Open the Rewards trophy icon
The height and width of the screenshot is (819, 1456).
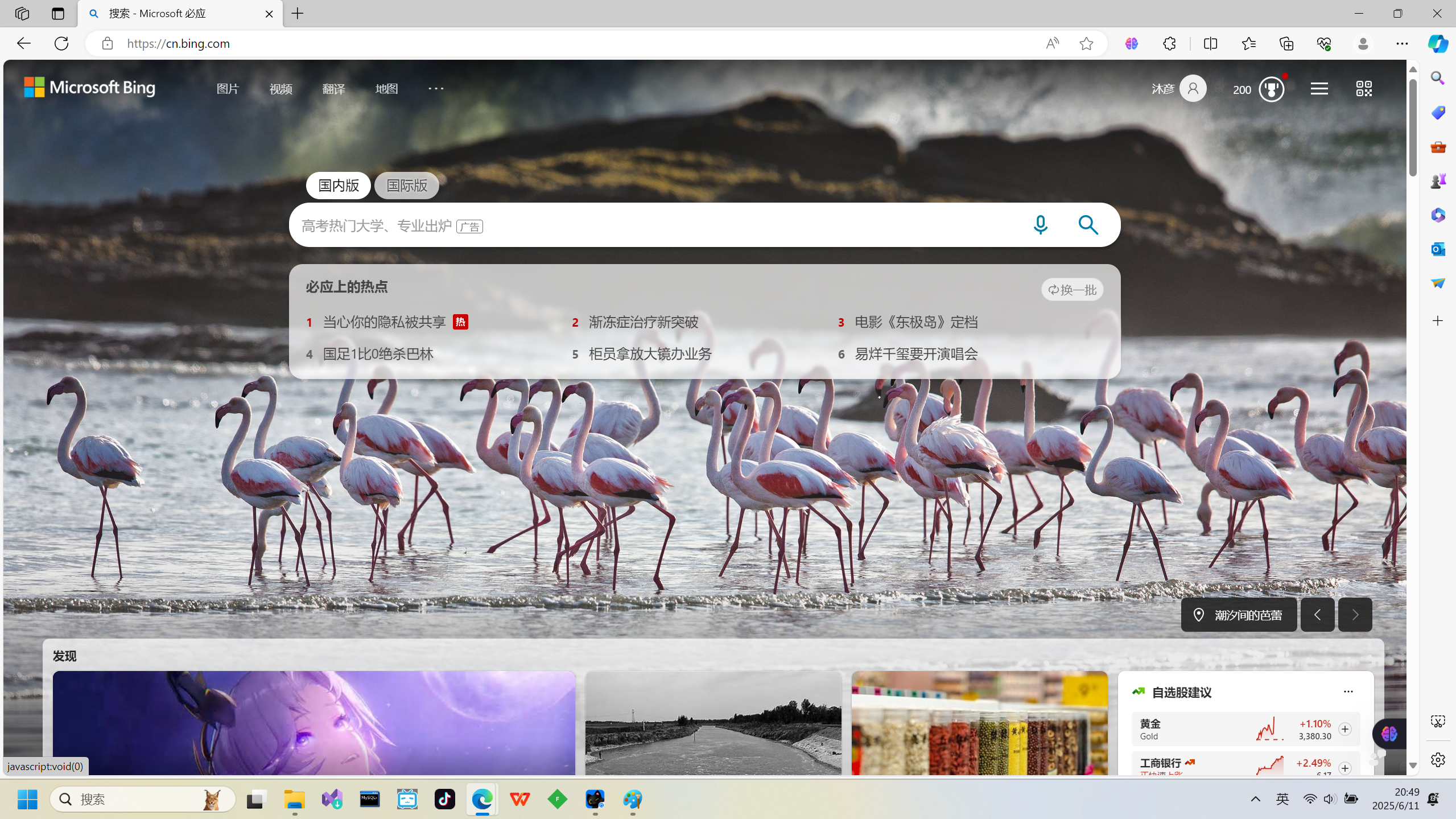coord(1271,89)
